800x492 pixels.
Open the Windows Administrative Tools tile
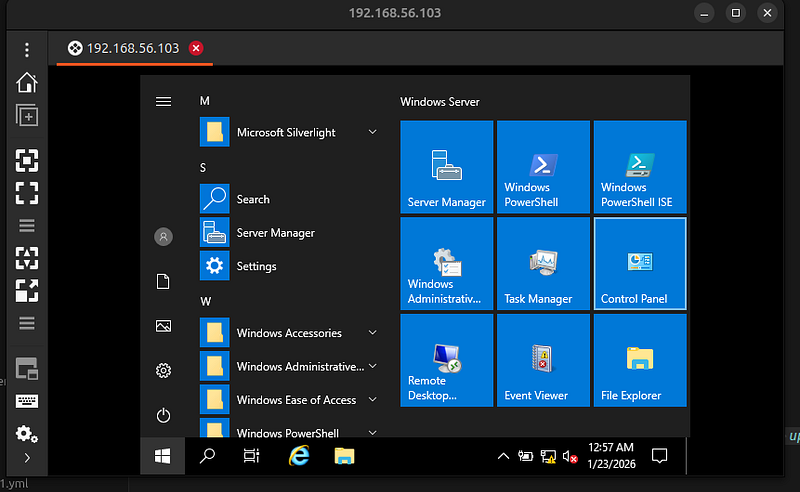(447, 263)
